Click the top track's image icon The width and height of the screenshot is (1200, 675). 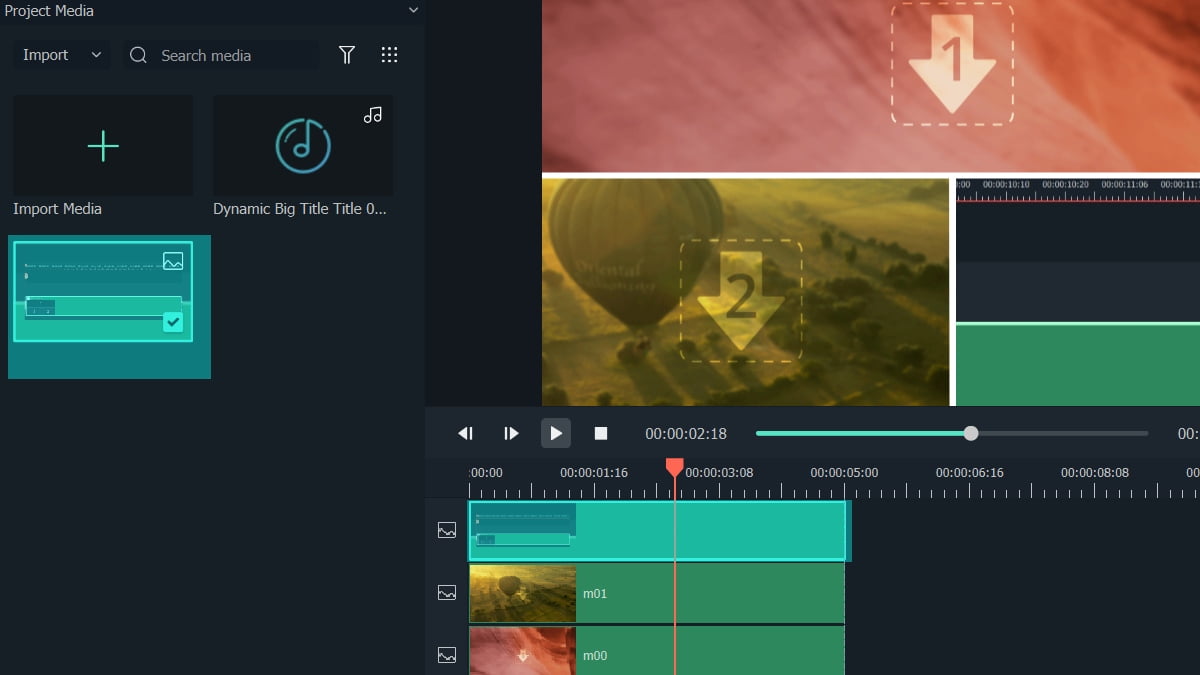pos(447,531)
